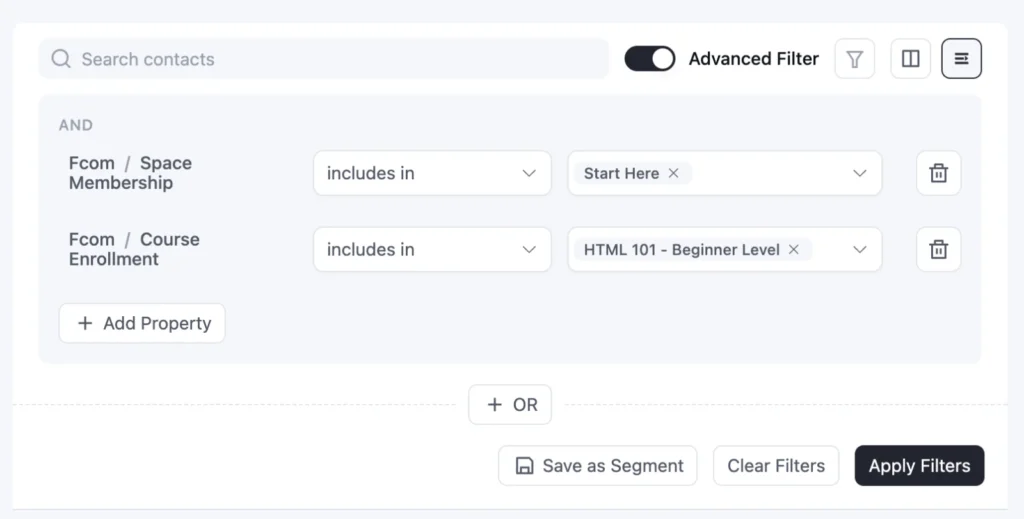Open the Space Membership operator dropdown
Image resolution: width=1024 pixels, height=519 pixels.
[432, 173]
